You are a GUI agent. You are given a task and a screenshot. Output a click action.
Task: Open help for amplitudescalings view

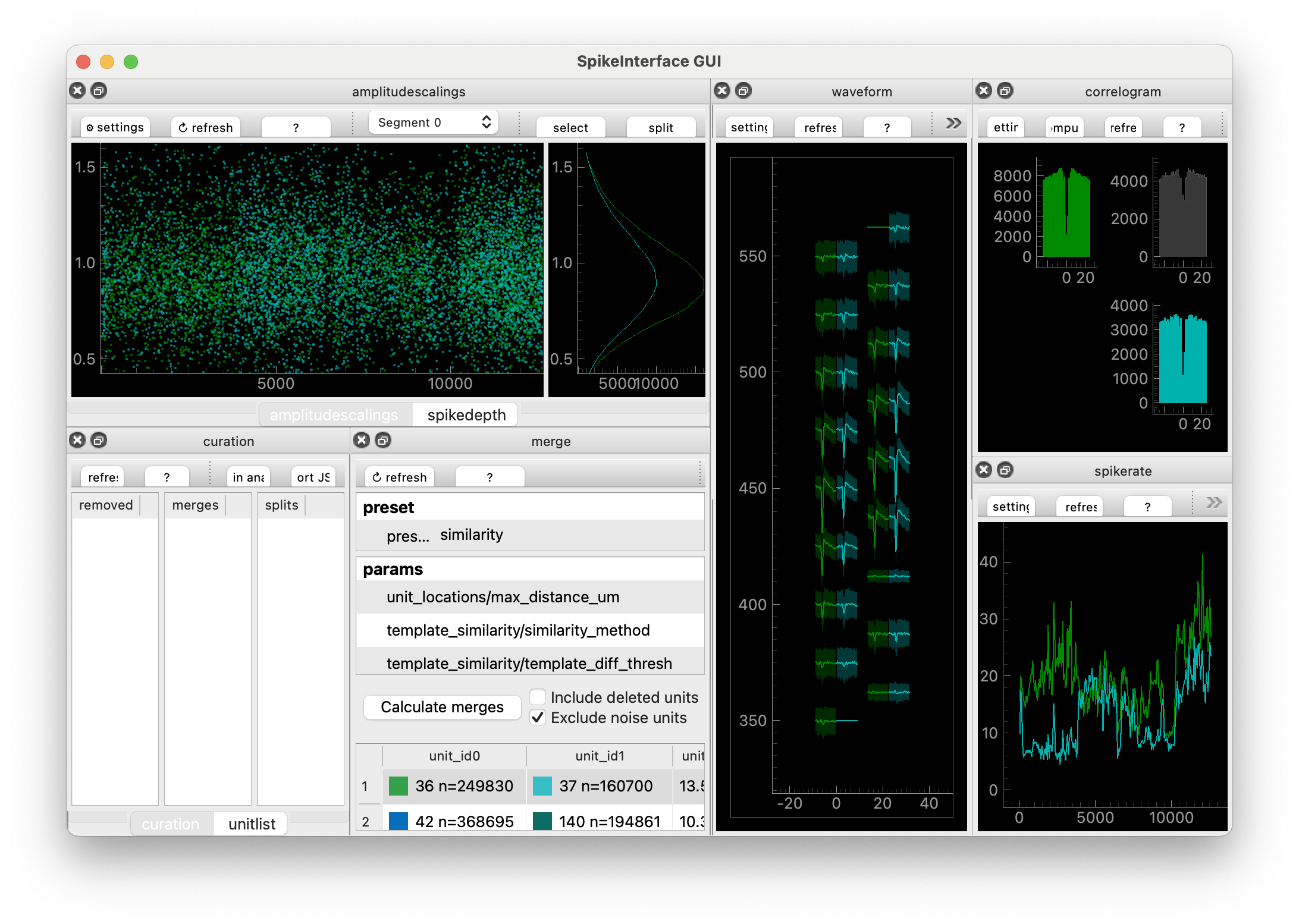[296, 127]
